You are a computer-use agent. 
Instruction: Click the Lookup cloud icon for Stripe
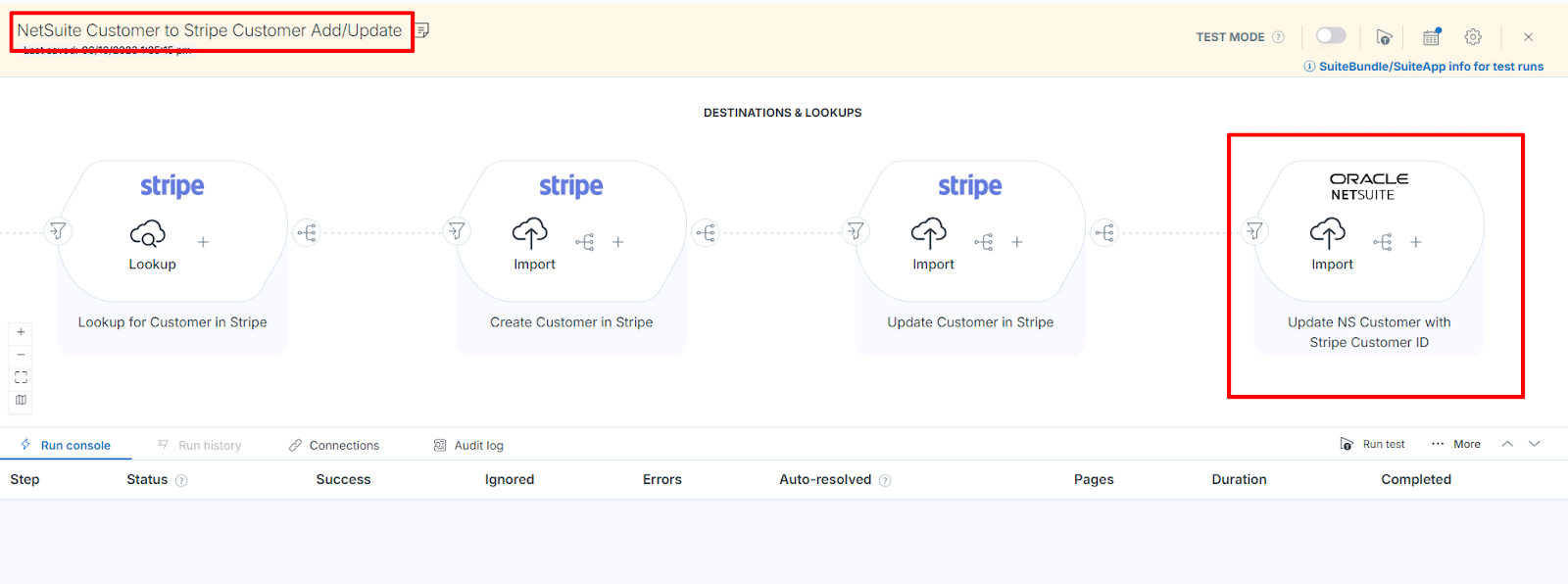point(148,233)
